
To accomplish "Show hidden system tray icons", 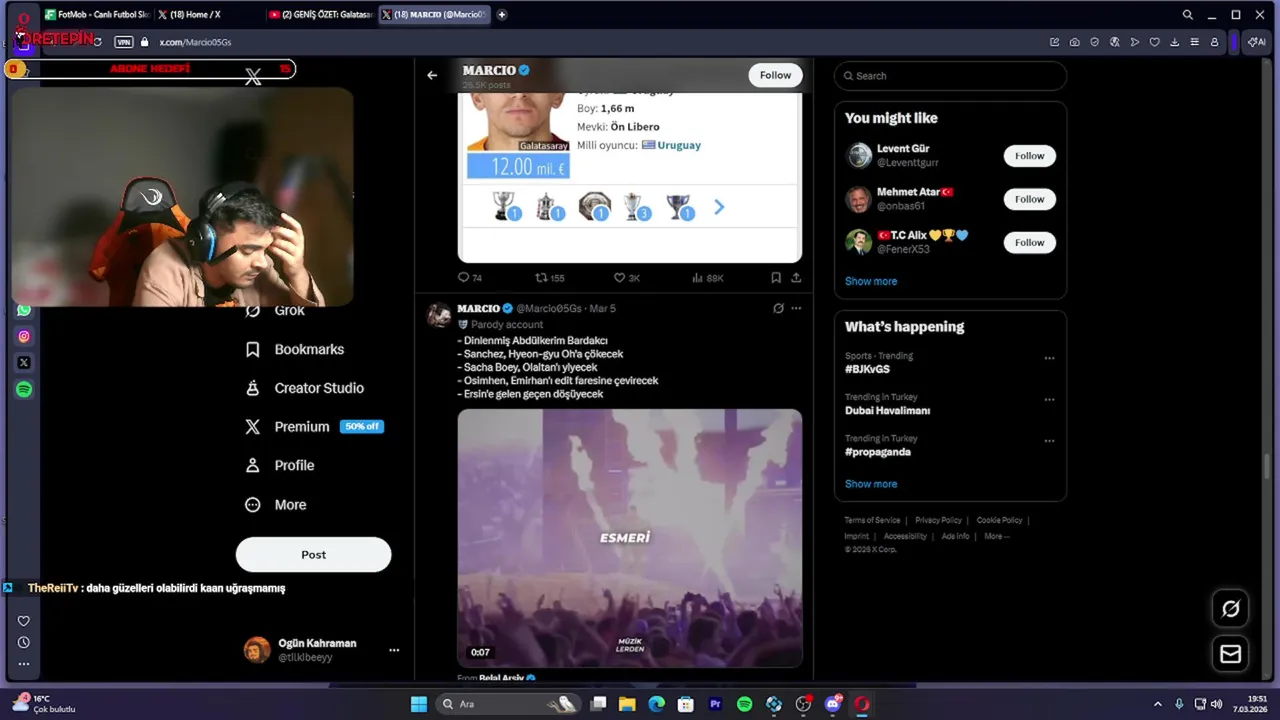I will click(1158, 704).
